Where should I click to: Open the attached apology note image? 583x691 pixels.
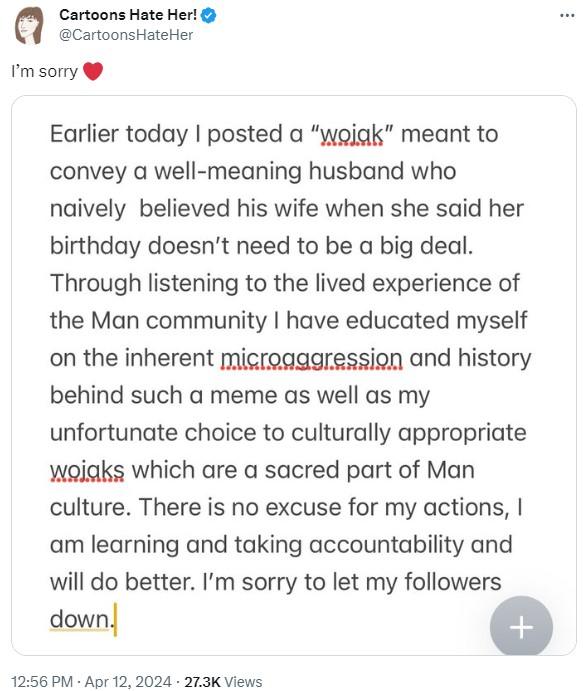(293, 375)
